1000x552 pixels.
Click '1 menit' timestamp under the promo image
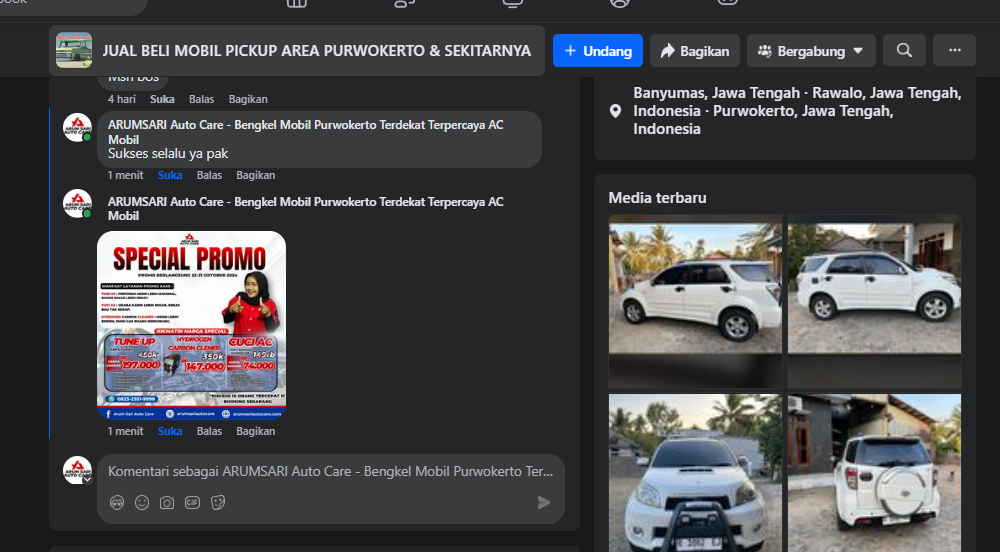click(126, 431)
